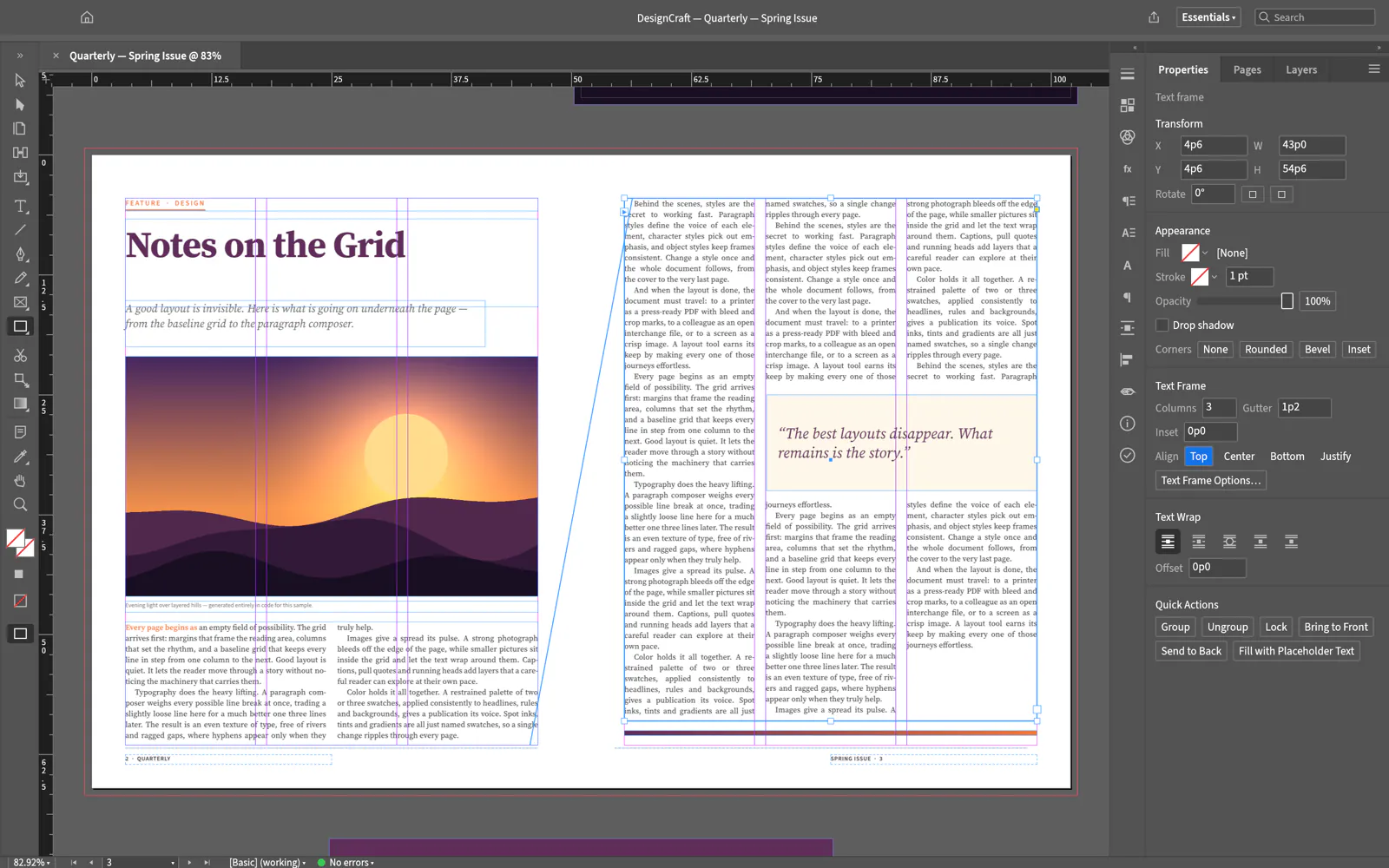
Task: Open the Essentials workspace dropdown
Action: [x=1208, y=17]
